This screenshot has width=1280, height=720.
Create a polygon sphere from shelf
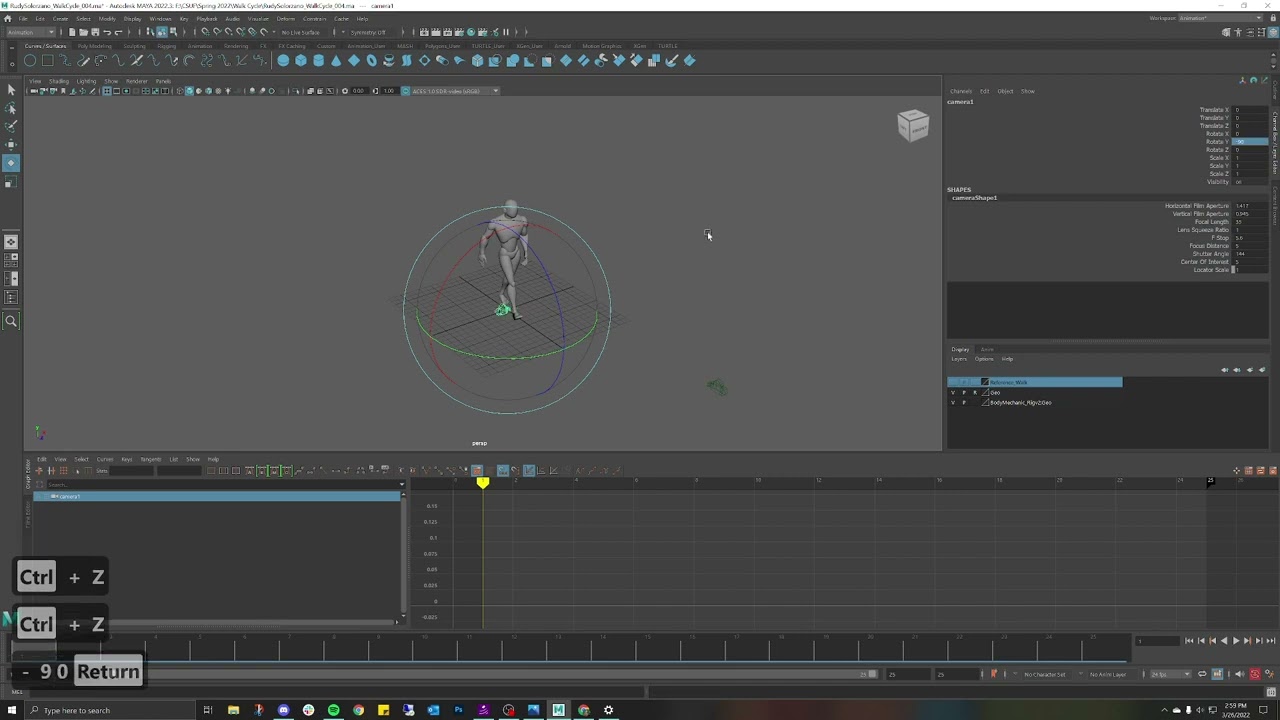pyautogui.click(x=283, y=61)
